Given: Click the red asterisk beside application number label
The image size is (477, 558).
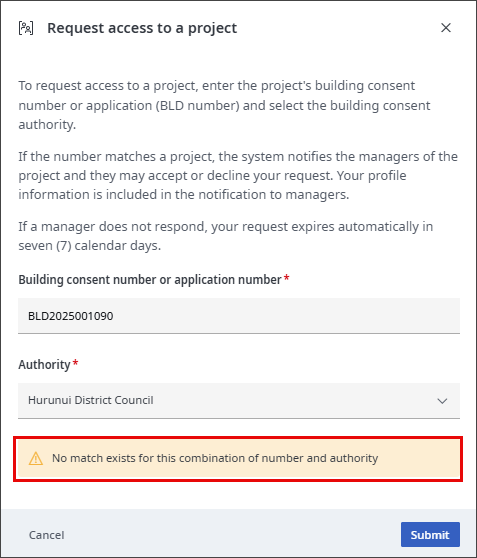Looking at the screenshot, I should pos(287,278).
